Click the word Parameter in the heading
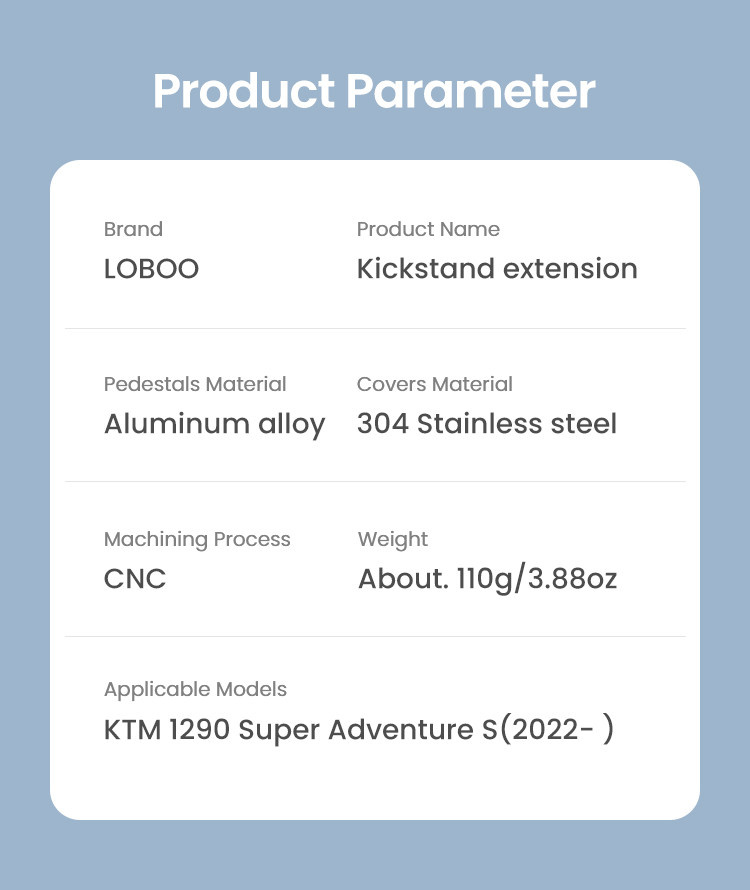 click(x=470, y=92)
